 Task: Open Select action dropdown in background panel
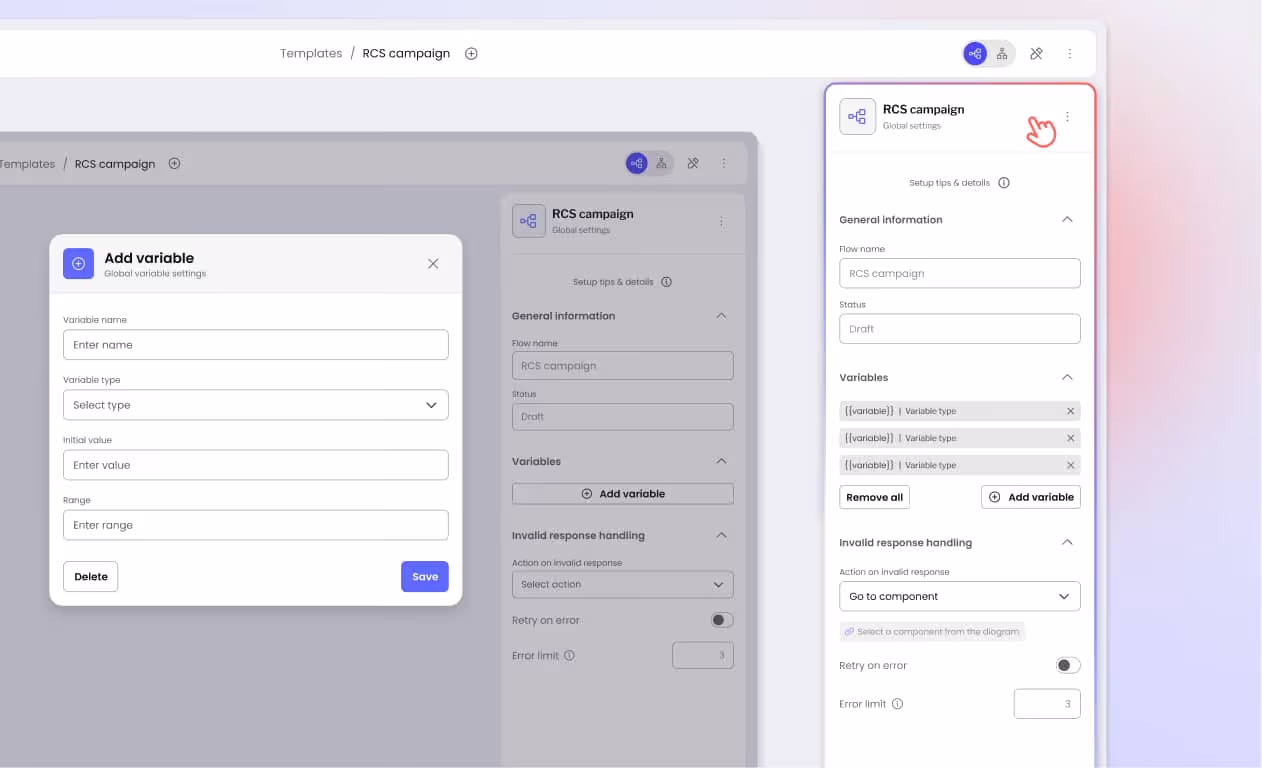click(623, 584)
